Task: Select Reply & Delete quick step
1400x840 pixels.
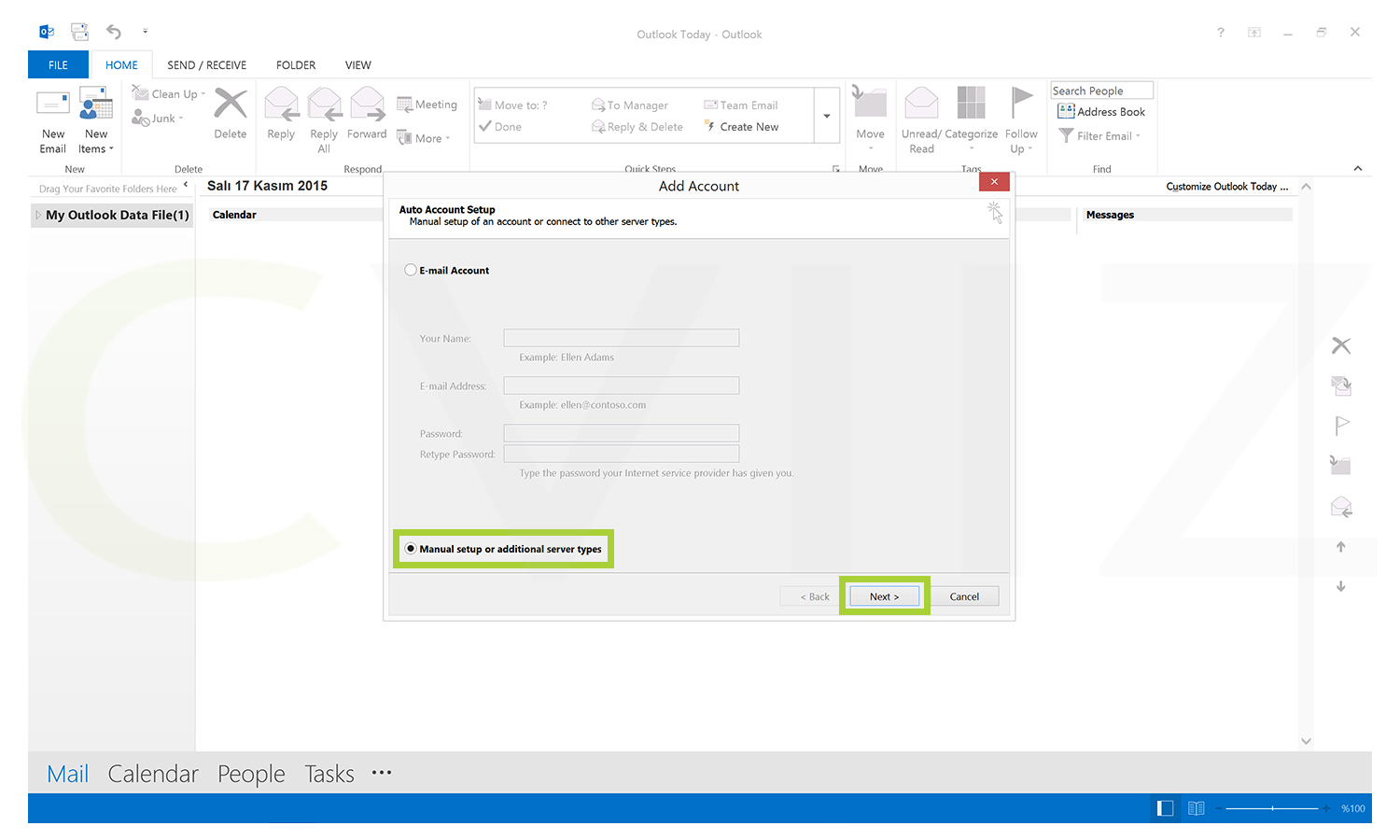Action: tap(637, 126)
